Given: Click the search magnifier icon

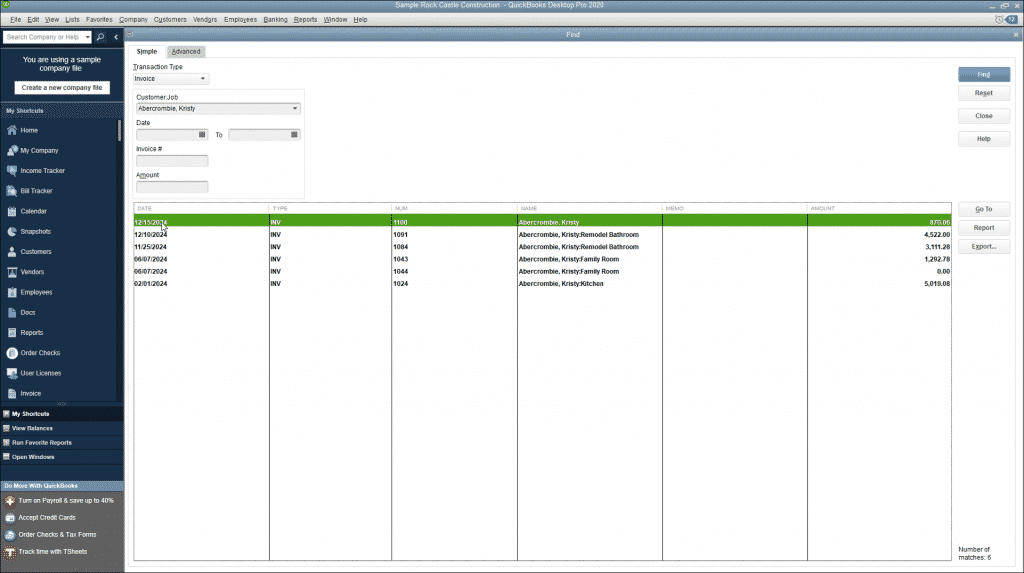Looking at the screenshot, I should [100, 37].
